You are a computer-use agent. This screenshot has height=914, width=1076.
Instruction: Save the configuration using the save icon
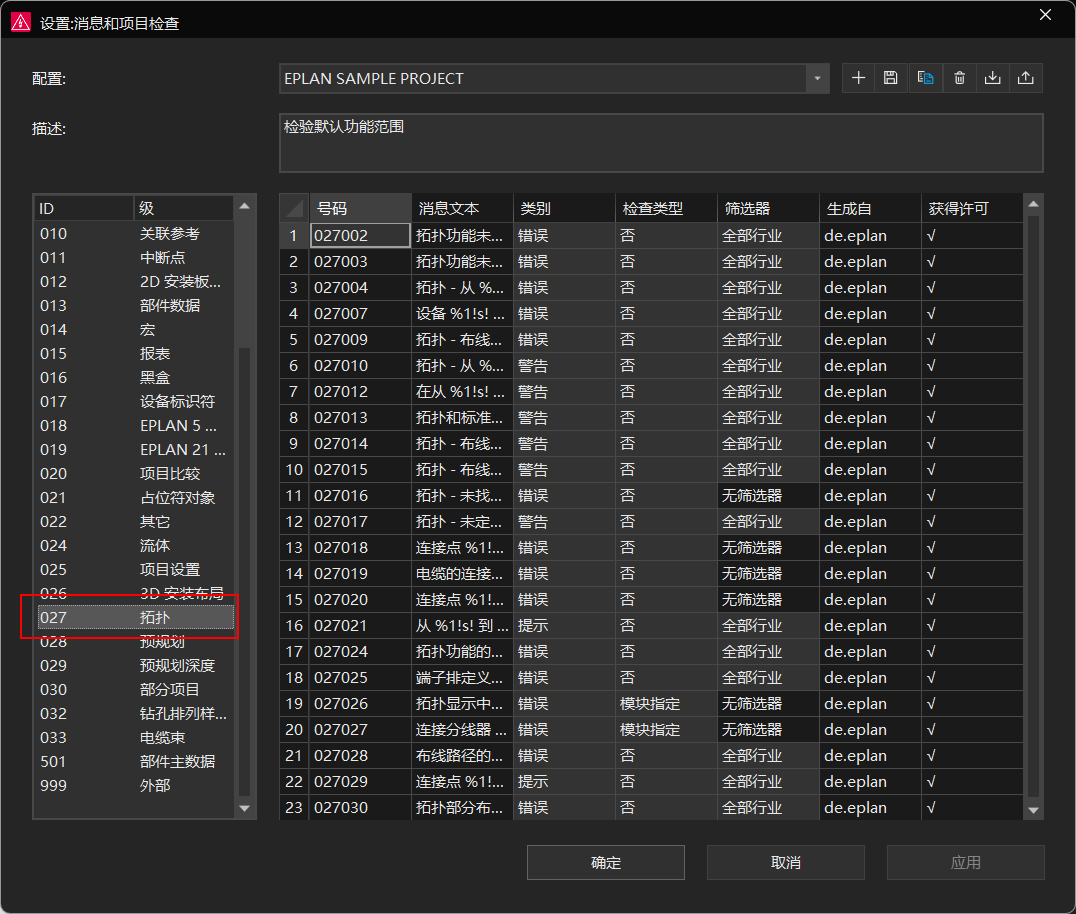891,78
